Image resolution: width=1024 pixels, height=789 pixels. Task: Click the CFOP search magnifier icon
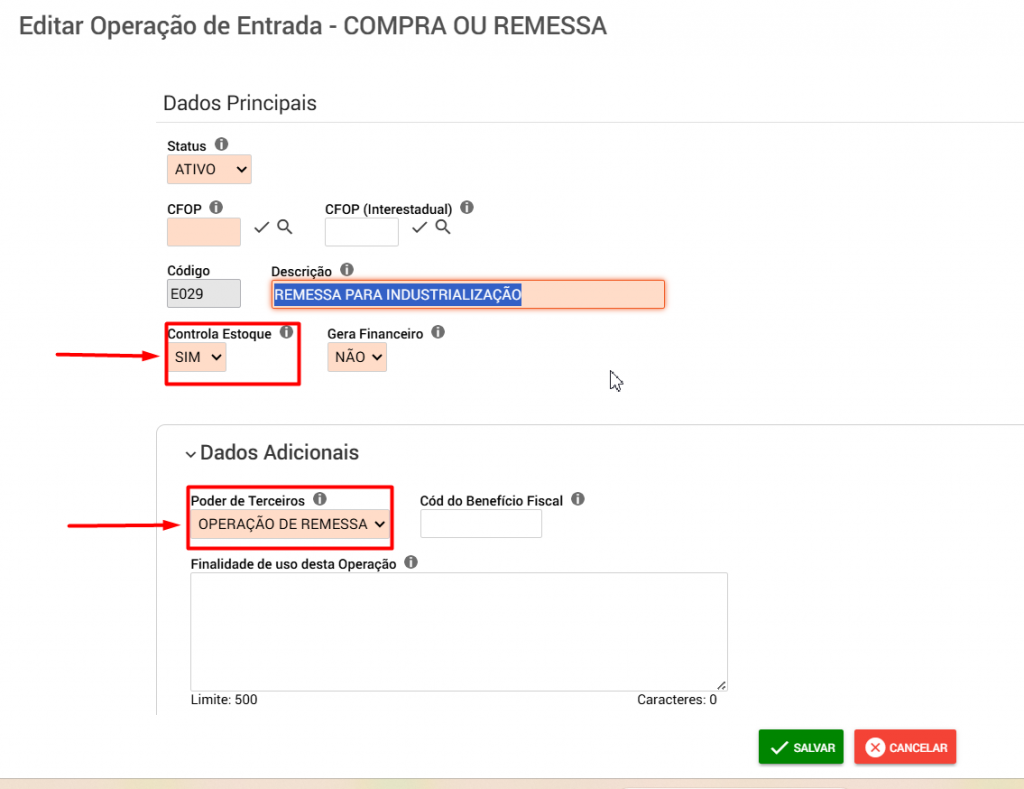pyautogui.click(x=285, y=227)
